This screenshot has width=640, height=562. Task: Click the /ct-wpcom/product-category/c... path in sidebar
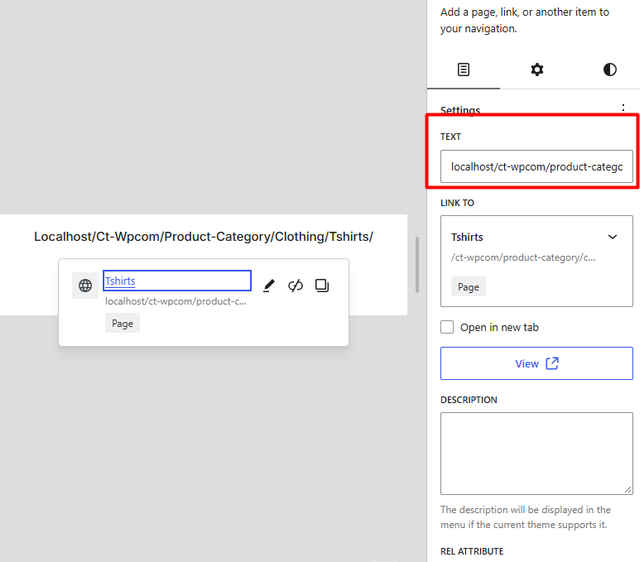(x=523, y=258)
